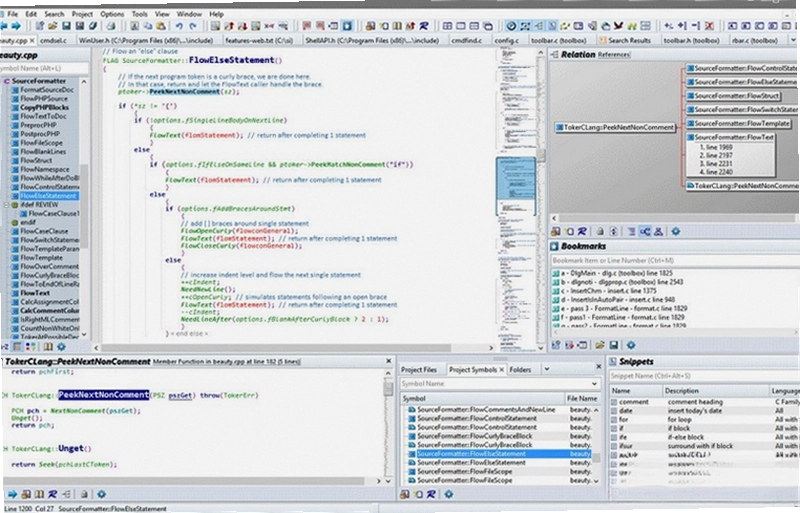Click the References link in Relation panel

click(x=614, y=55)
